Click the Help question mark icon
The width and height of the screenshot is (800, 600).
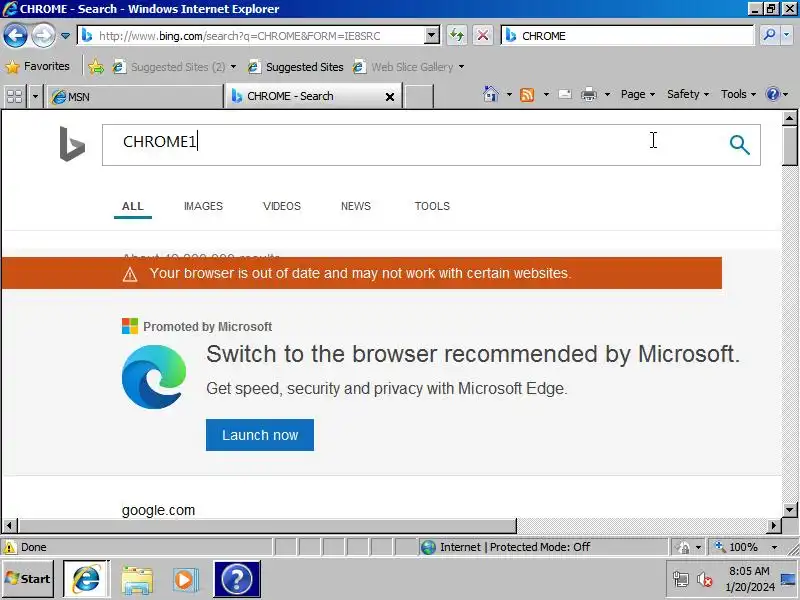click(x=773, y=94)
